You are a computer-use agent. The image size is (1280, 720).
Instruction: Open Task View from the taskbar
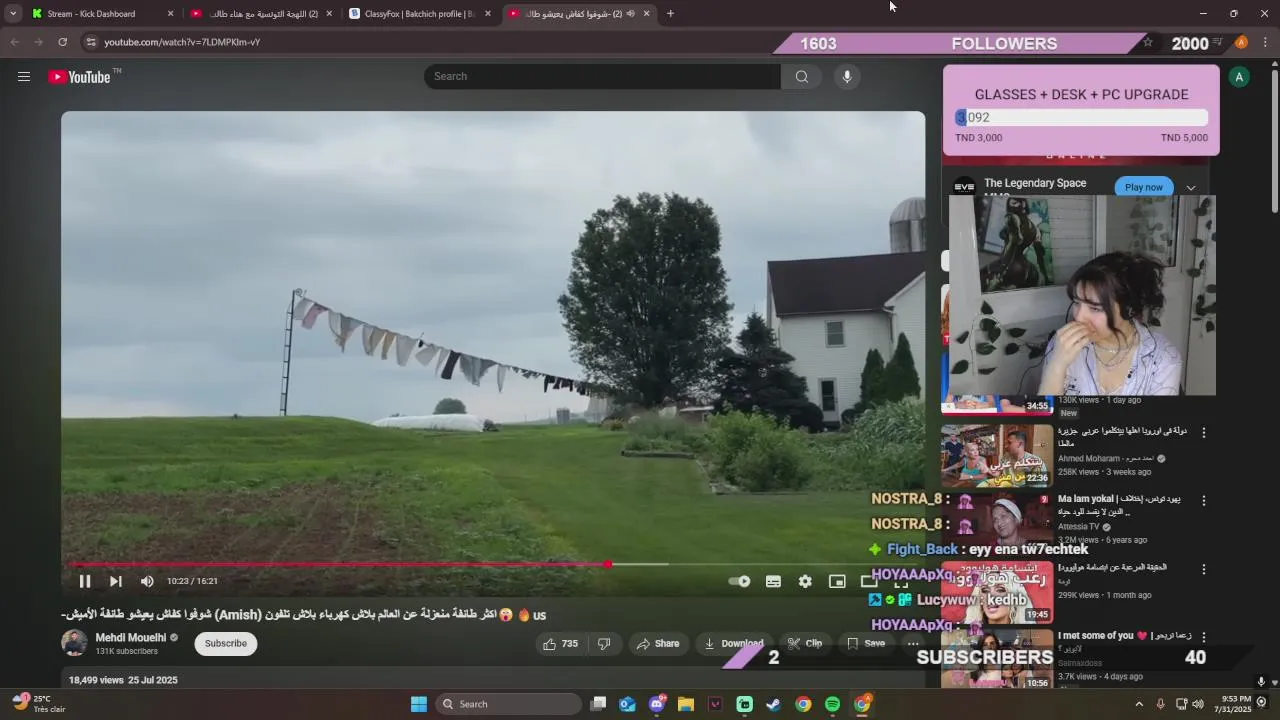pyautogui.click(x=598, y=704)
